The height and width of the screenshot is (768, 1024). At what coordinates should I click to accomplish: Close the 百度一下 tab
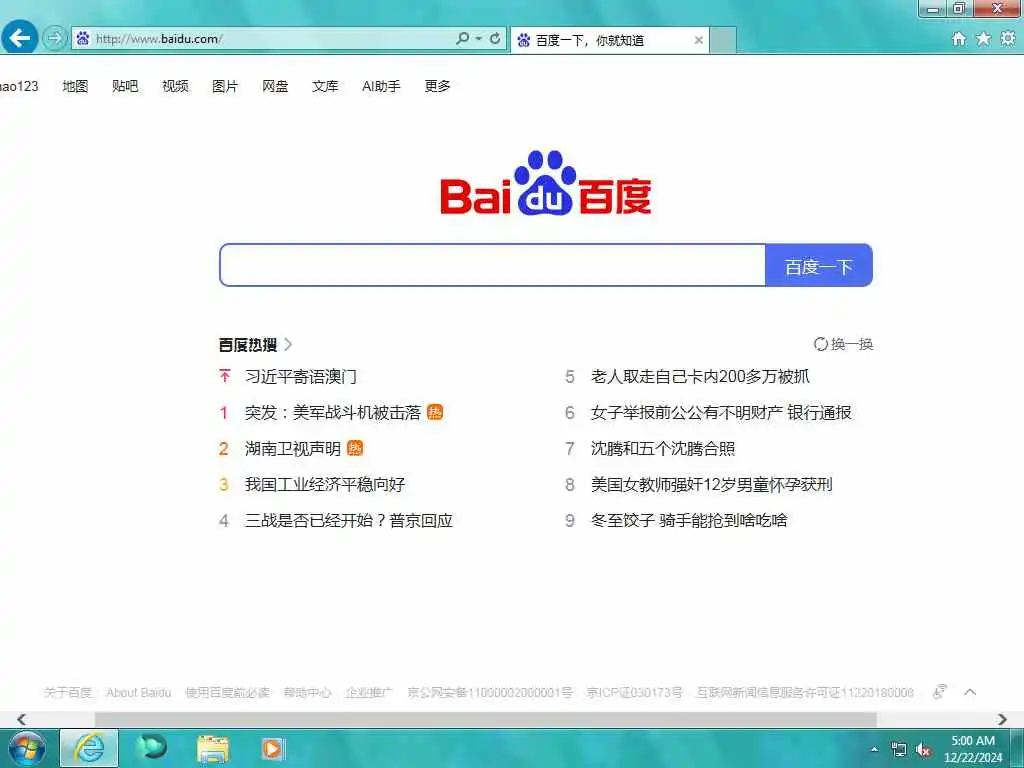[x=698, y=40]
